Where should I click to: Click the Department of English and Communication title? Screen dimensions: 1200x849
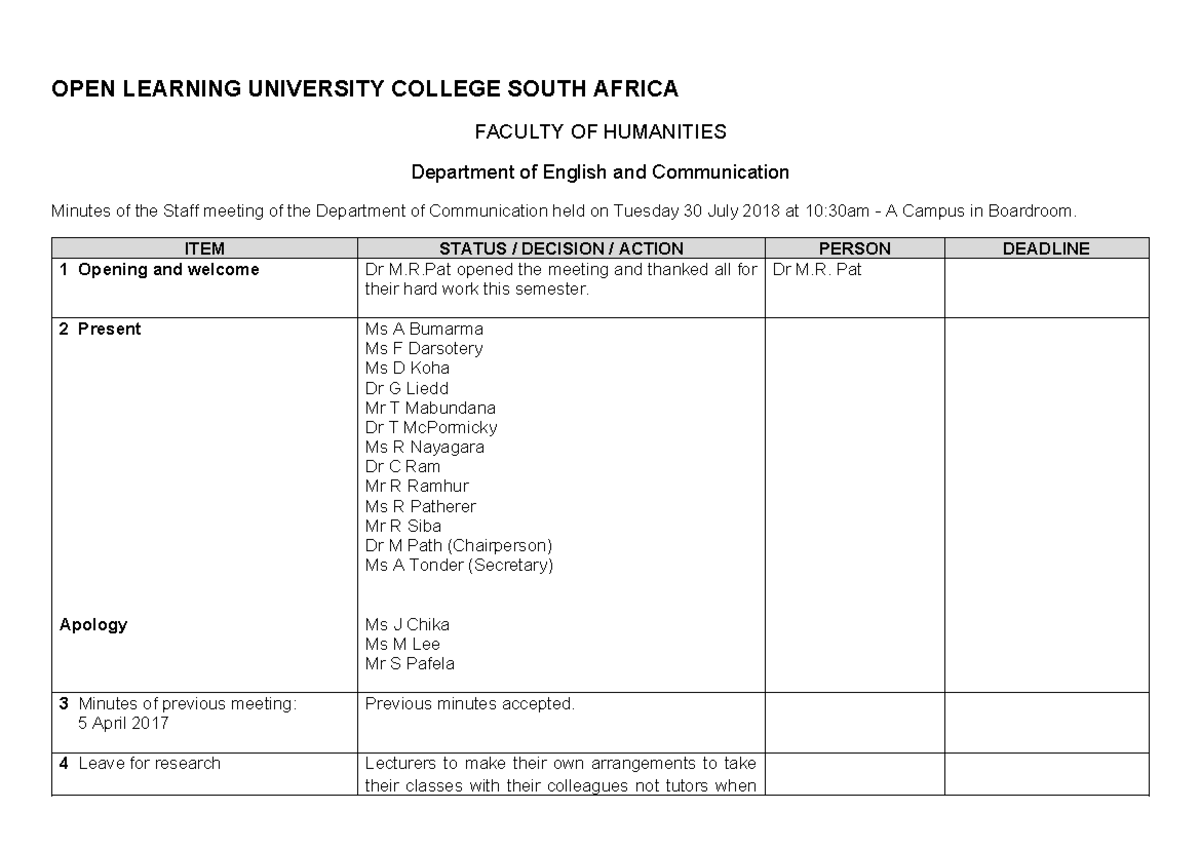coord(600,172)
